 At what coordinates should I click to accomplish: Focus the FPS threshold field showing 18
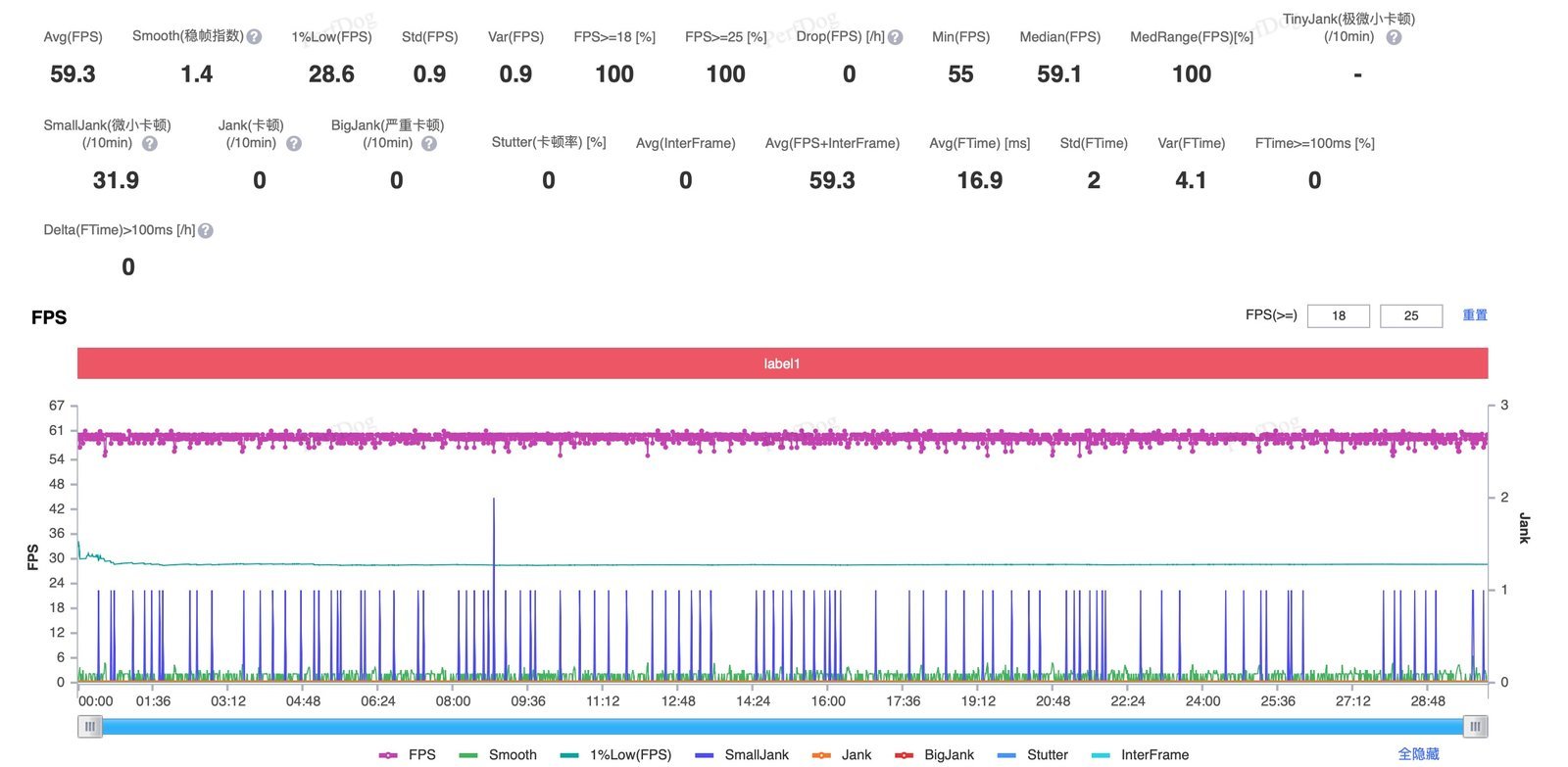tap(1339, 315)
